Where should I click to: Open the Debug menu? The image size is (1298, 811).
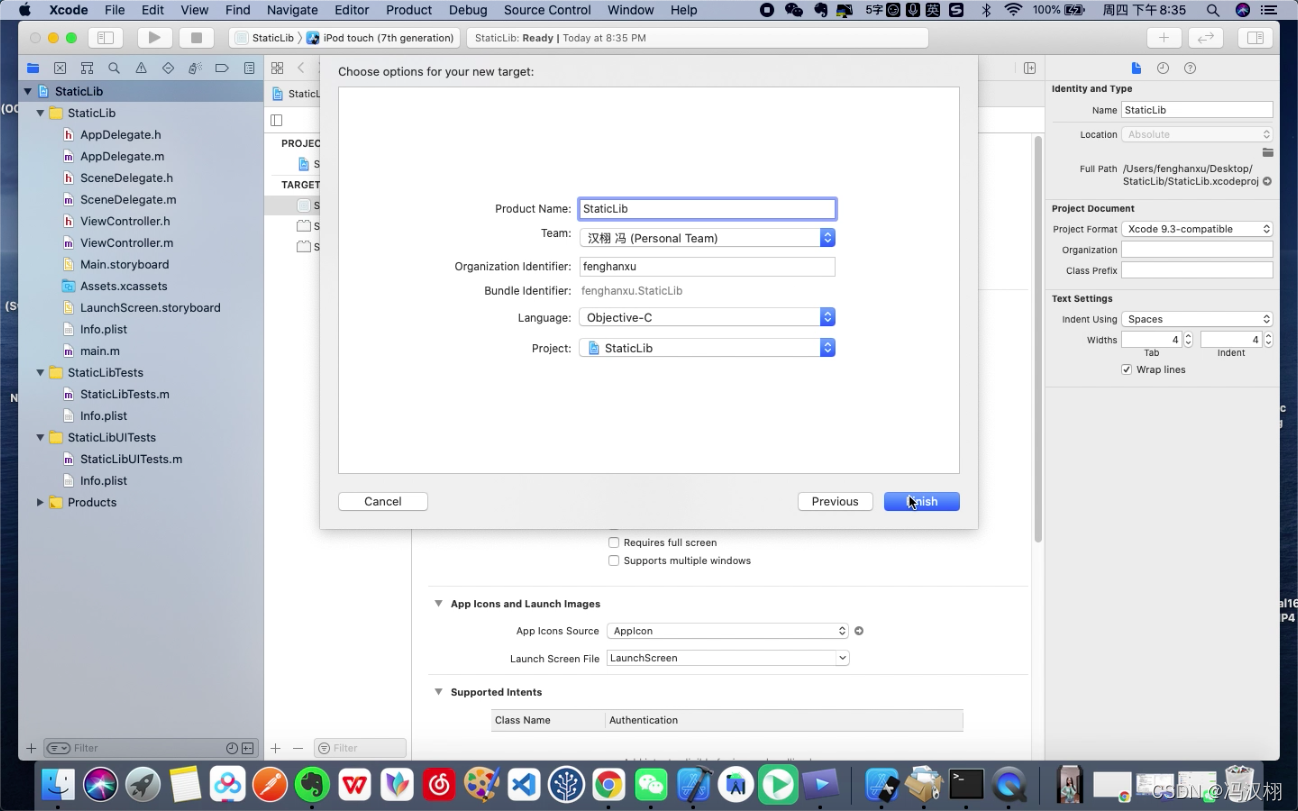click(468, 10)
